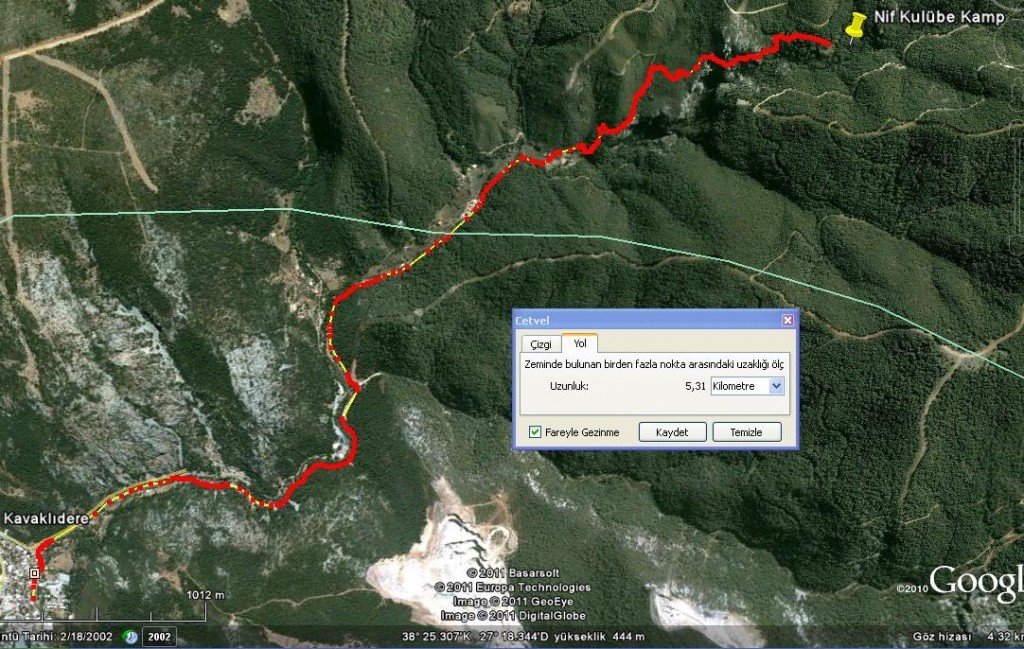
Task: Select the Yol tab
Action: [580, 343]
